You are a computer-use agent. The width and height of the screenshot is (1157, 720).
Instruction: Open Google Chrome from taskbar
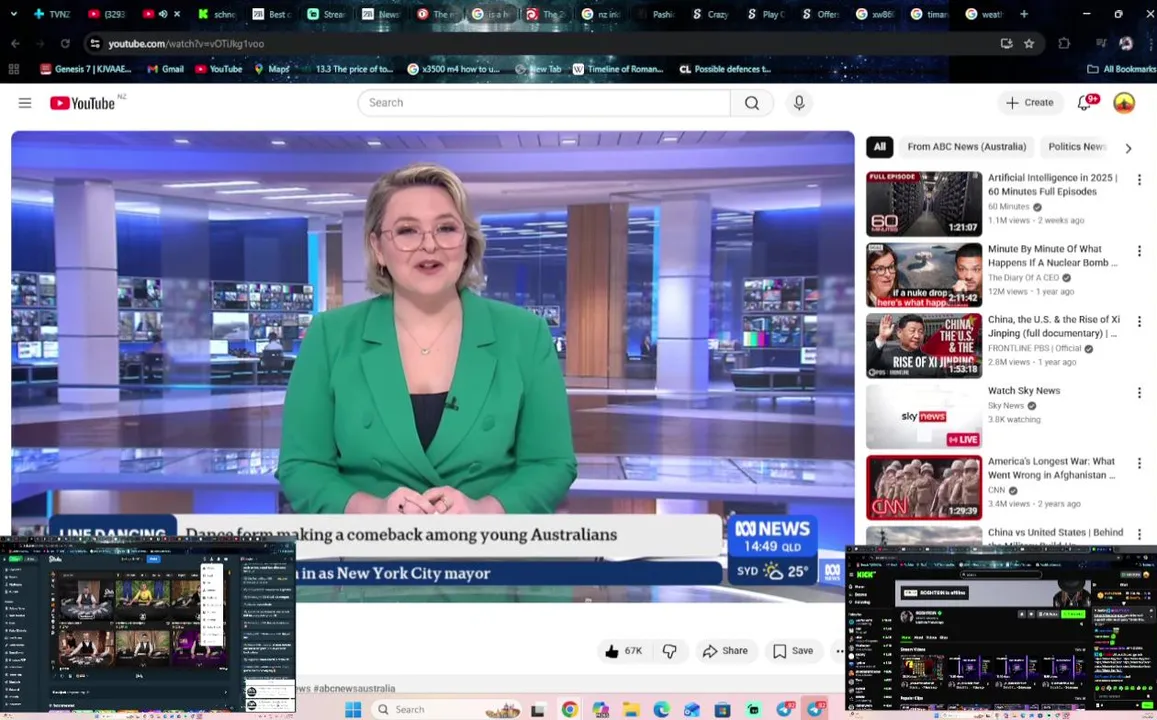(569, 710)
